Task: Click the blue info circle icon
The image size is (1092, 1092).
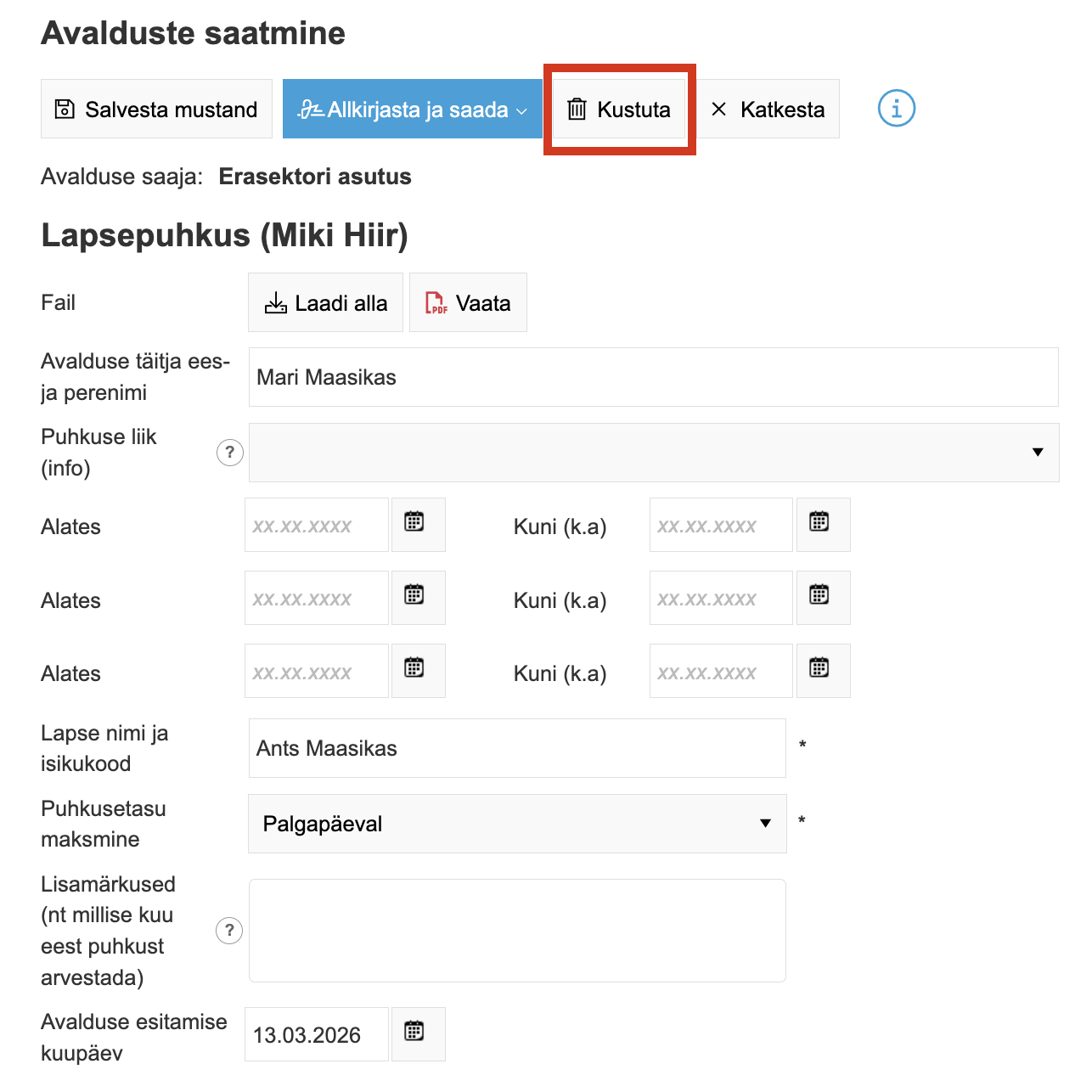Action: tap(896, 109)
